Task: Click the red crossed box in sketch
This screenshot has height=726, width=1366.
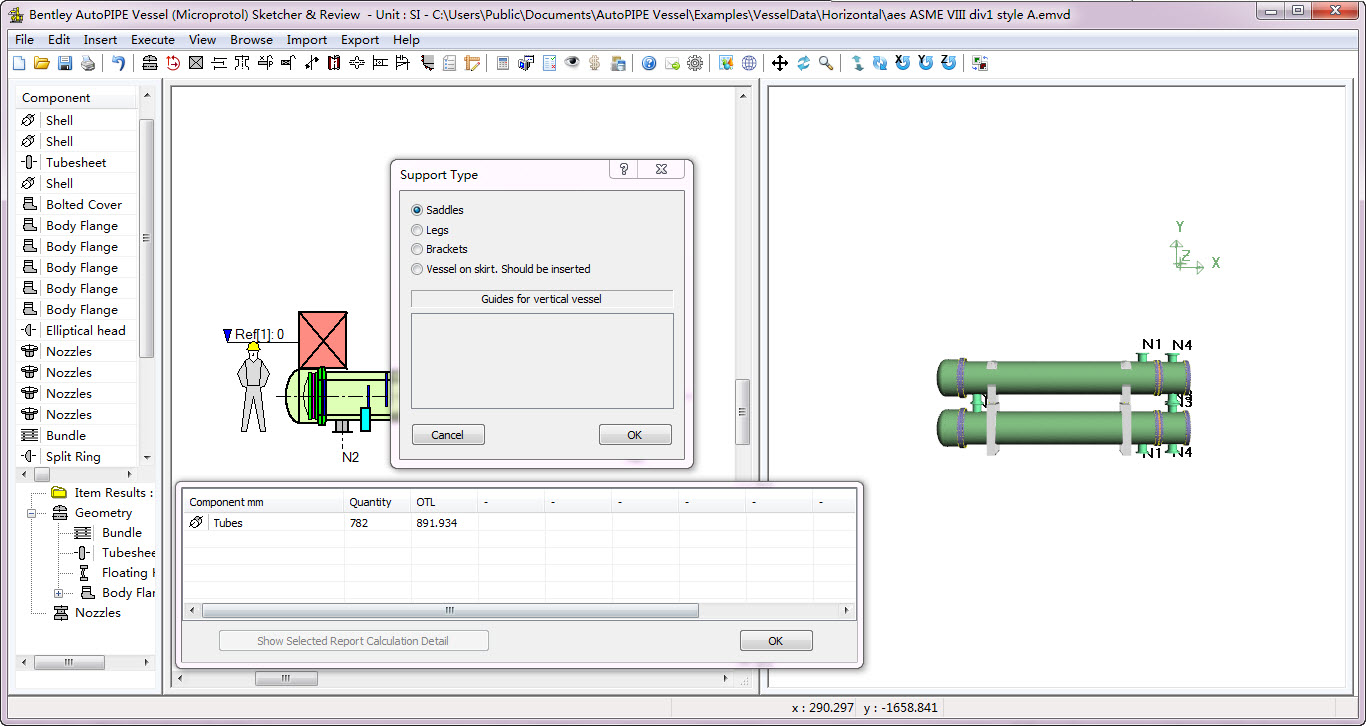Action: pyautogui.click(x=323, y=340)
